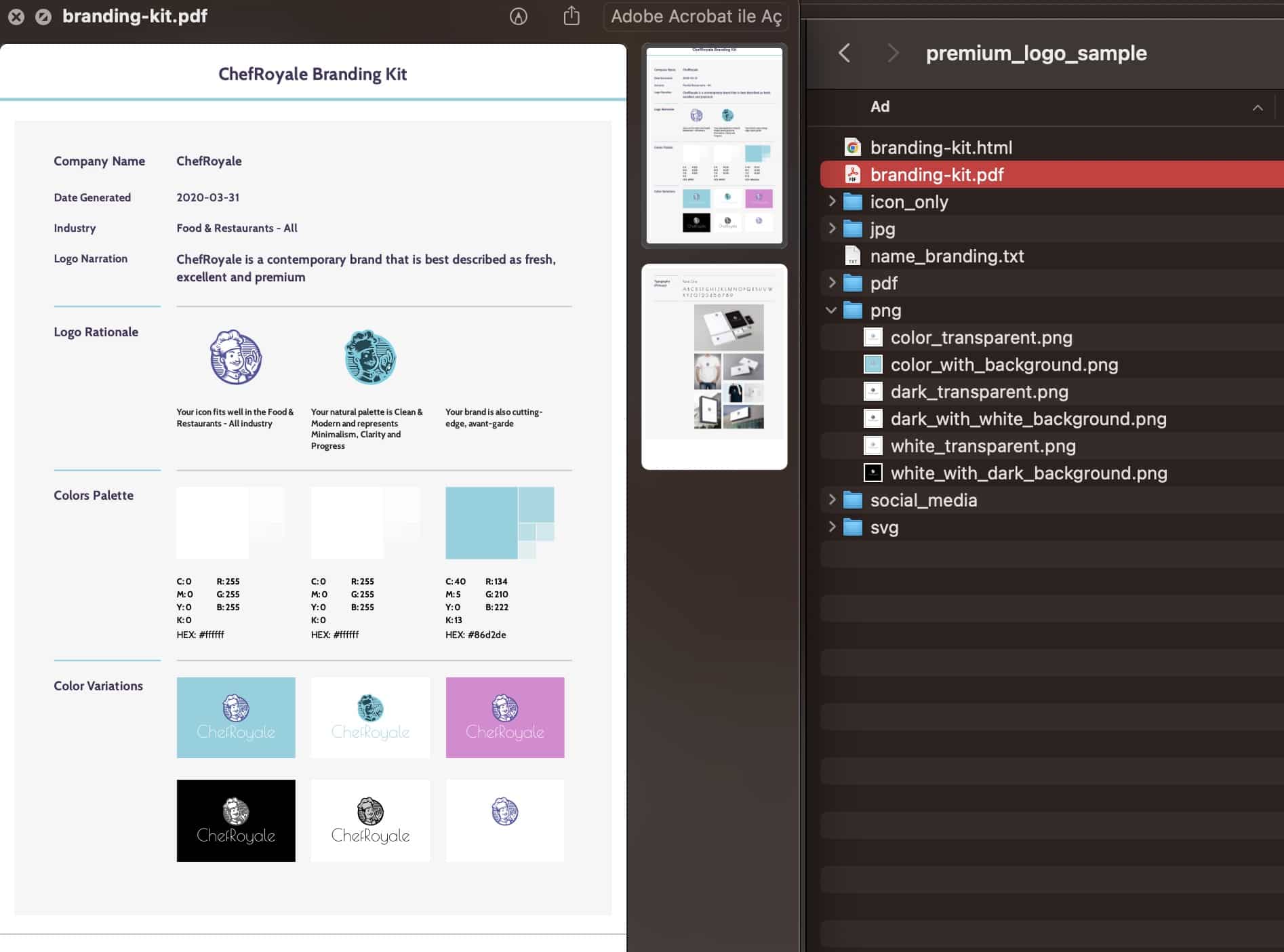This screenshot has width=1284, height=952.
Task: Toggle sort direction caret in Ad column
Action: 1258,107
